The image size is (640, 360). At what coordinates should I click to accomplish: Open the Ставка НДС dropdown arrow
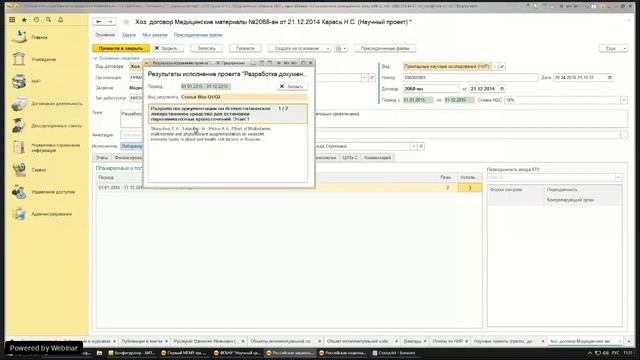624,100
